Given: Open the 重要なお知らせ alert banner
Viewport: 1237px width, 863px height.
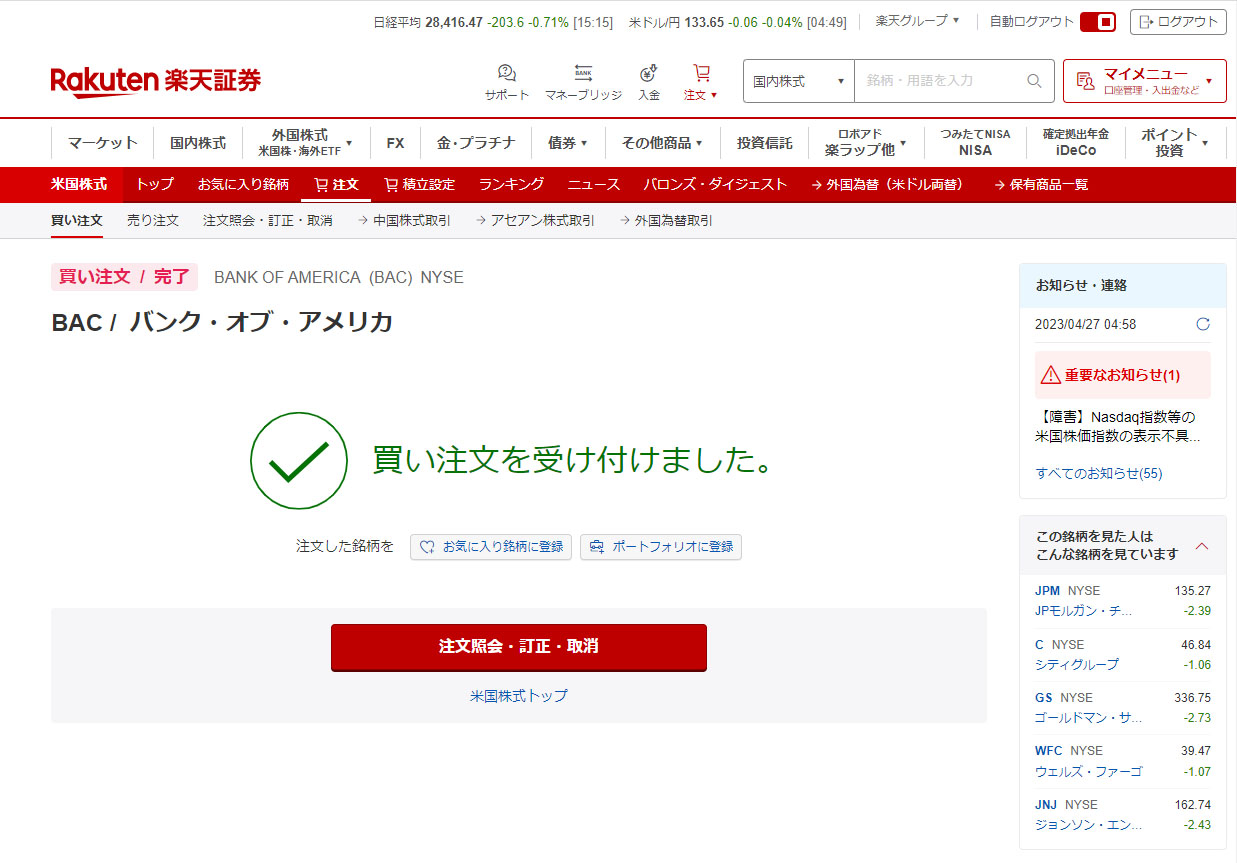Looking at the screenshot, I should point(1122,375).
